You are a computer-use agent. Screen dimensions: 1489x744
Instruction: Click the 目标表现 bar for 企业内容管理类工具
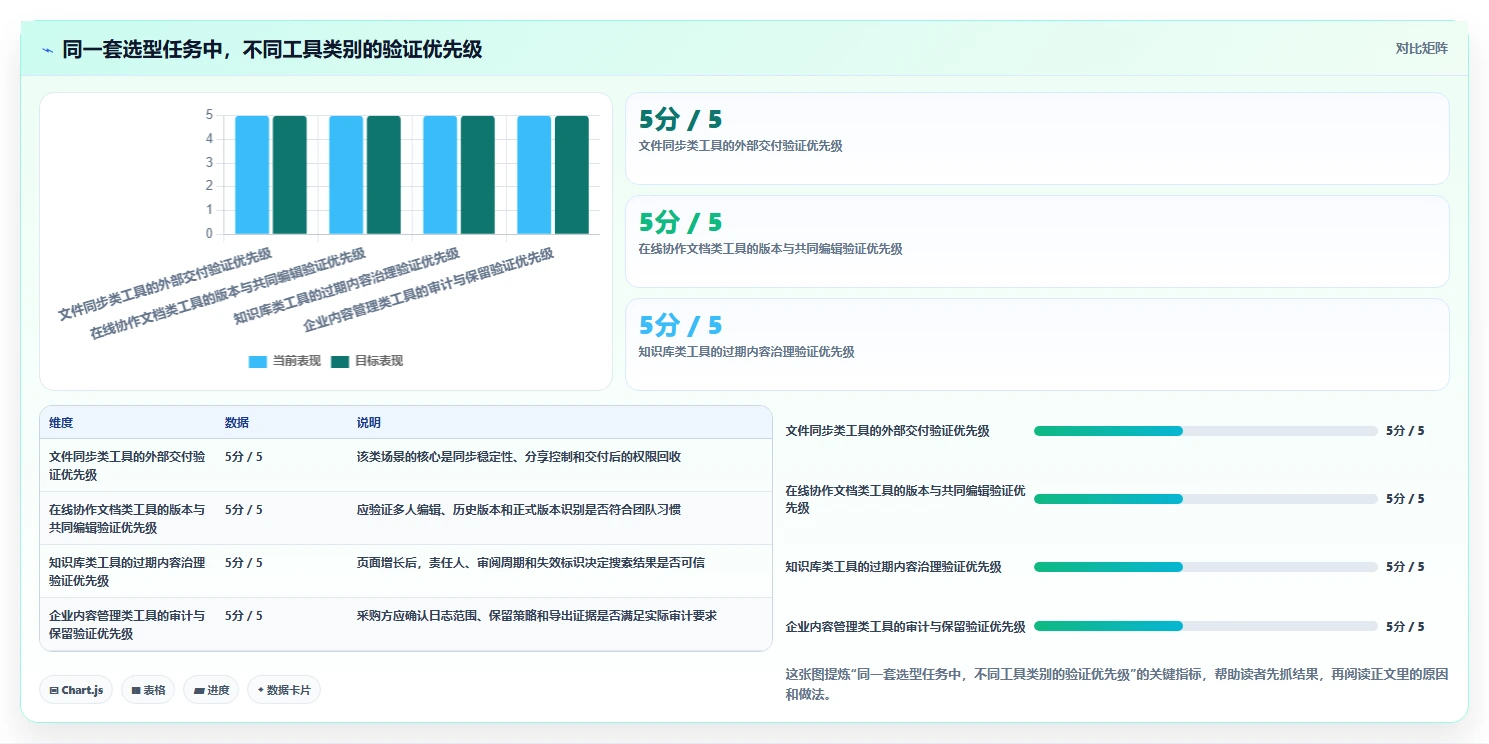tap(572, 175)
